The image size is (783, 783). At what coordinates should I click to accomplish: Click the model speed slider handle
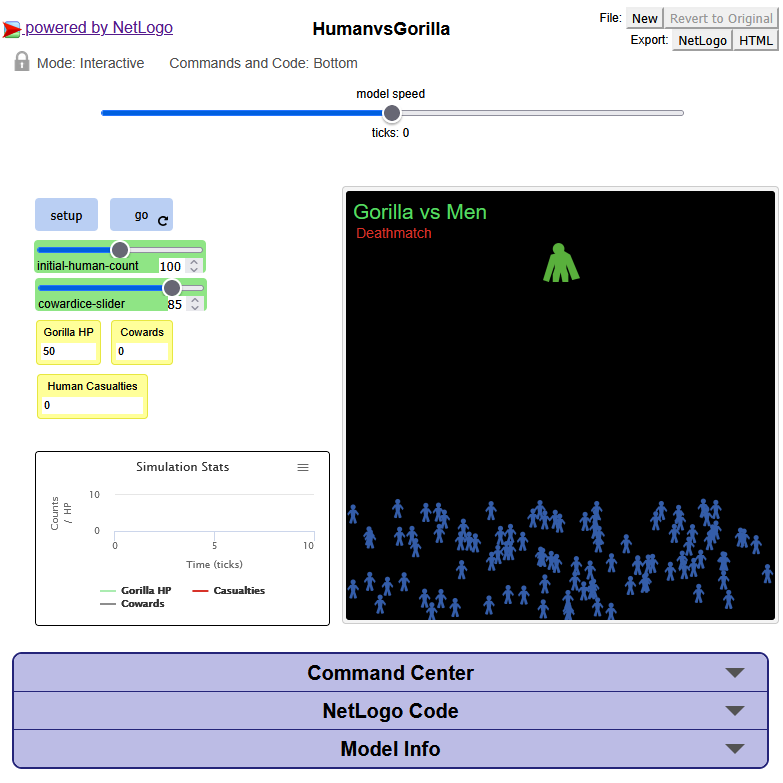point(392,113)
